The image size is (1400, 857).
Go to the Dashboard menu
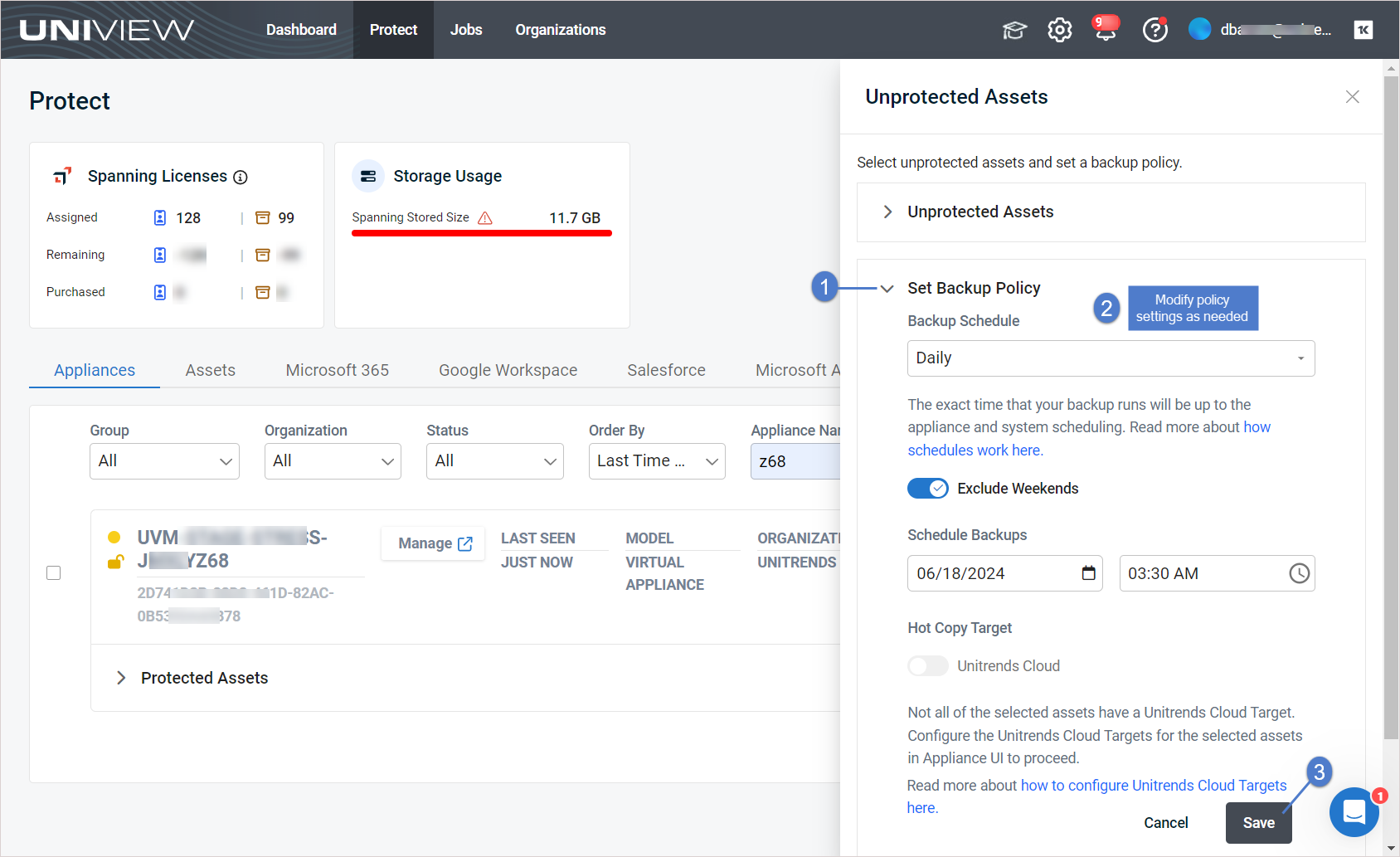tap(301, 30)
